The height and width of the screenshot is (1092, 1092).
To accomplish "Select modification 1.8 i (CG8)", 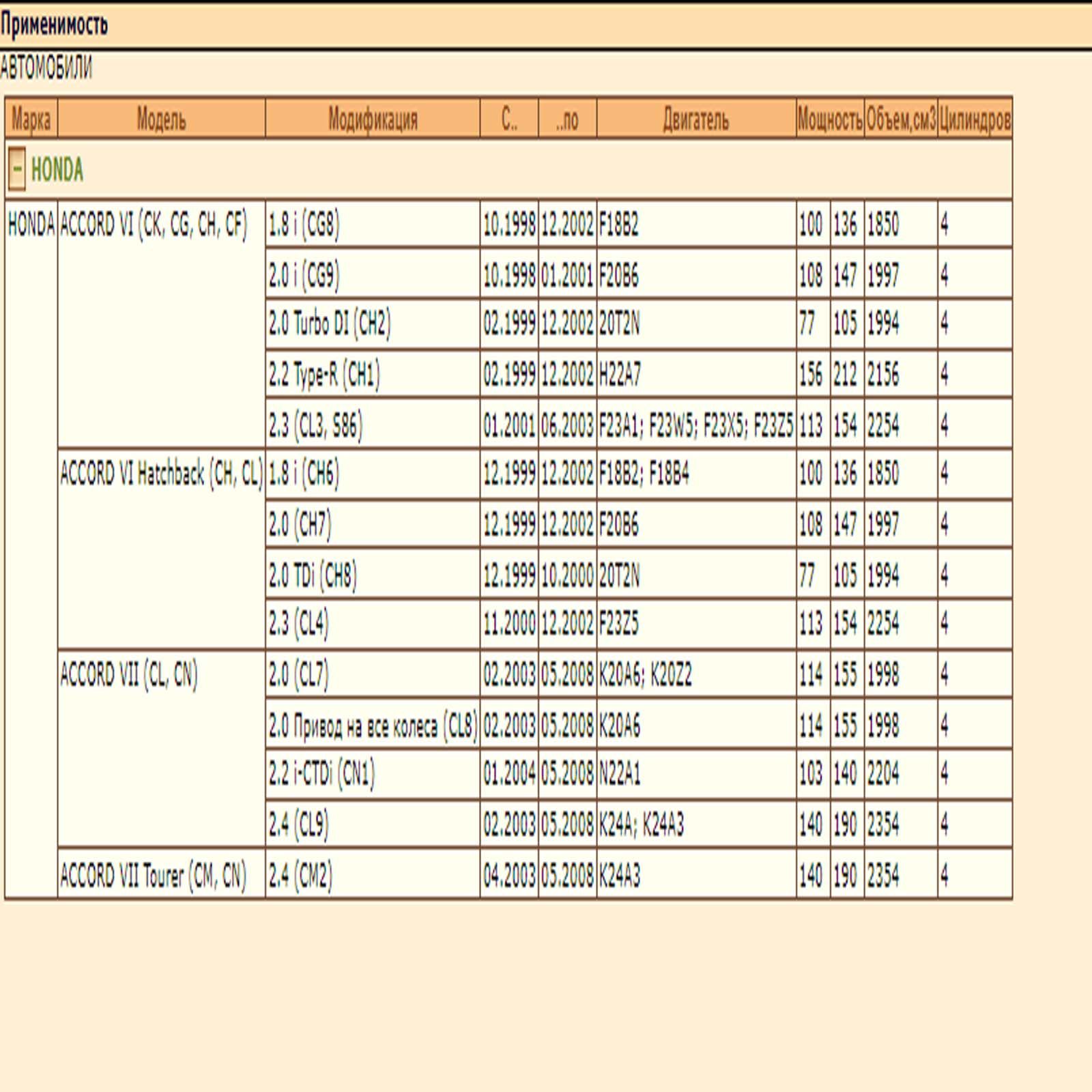I will click(x=304, y=224).
